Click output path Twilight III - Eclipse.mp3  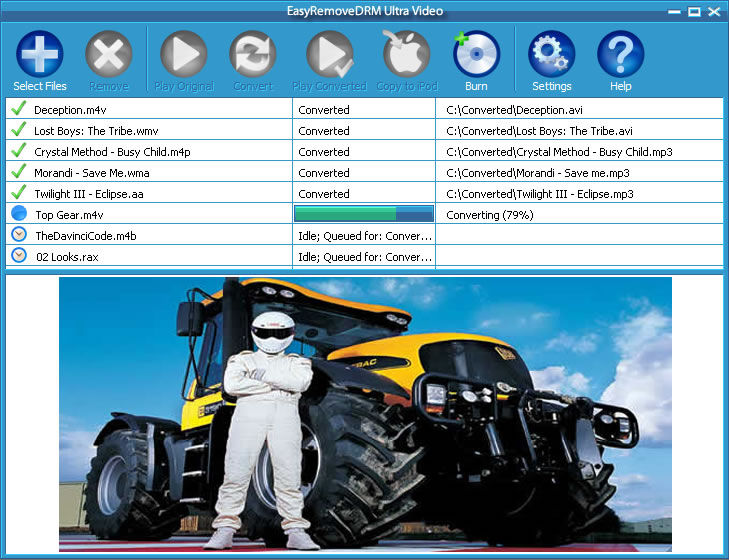540,194
